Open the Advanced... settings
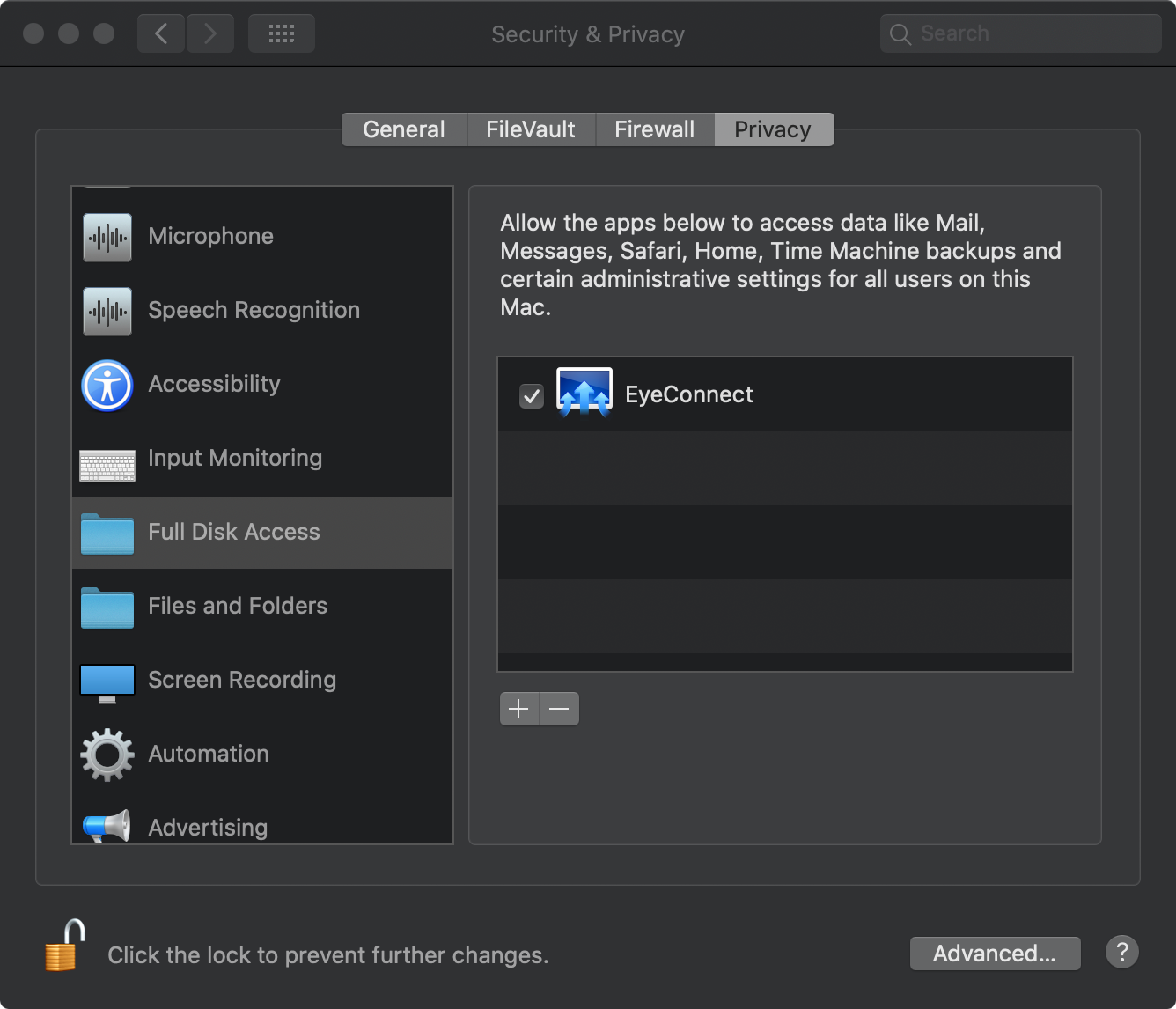This screenshot has height=1009, width=1176. pyautogui.click(x=995, y=954)
